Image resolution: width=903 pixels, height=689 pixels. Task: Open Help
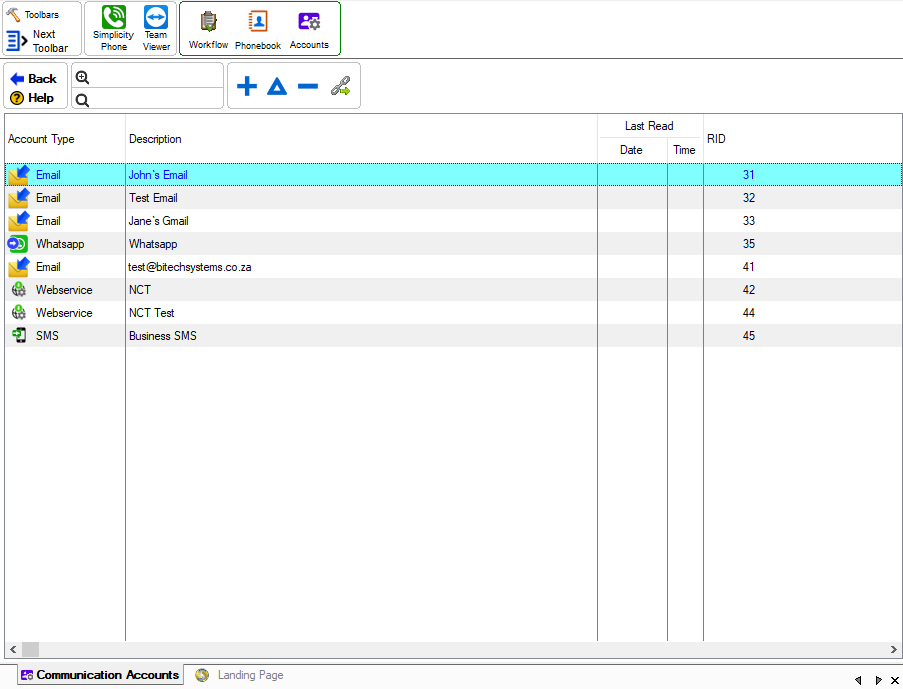[33, 98]
